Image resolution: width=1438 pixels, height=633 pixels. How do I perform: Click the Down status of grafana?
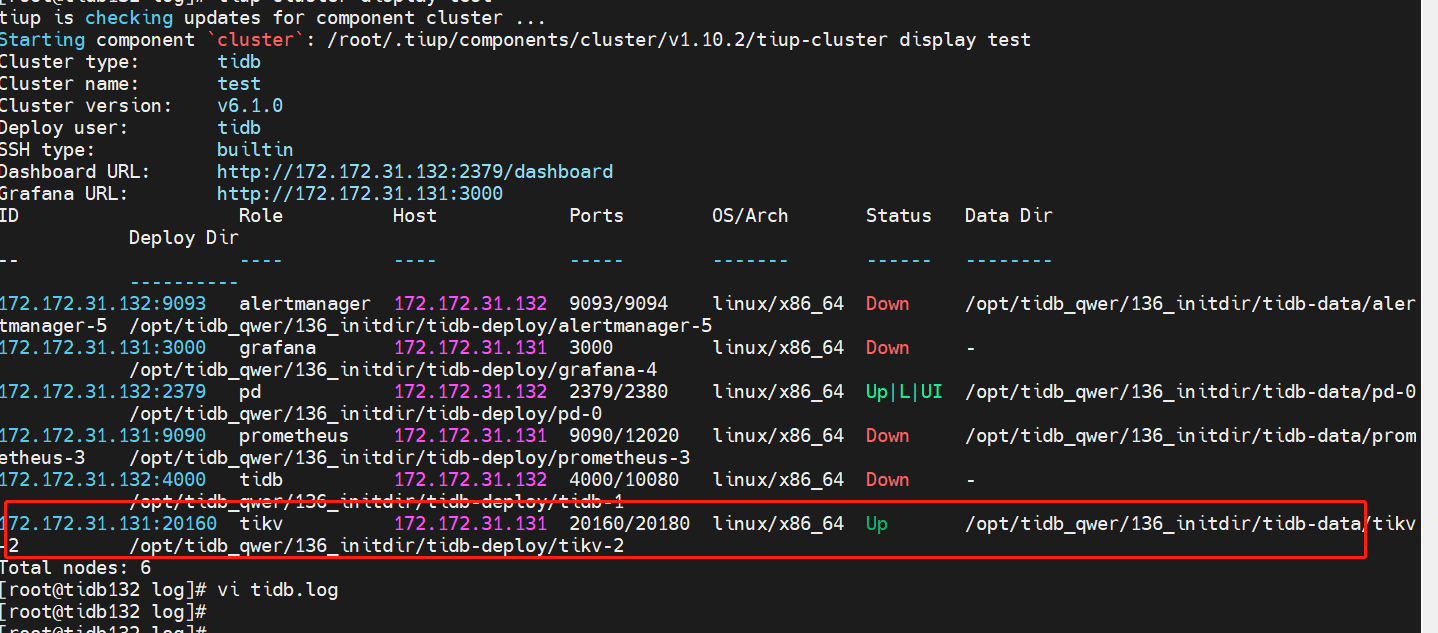click(x=887, y=348)
